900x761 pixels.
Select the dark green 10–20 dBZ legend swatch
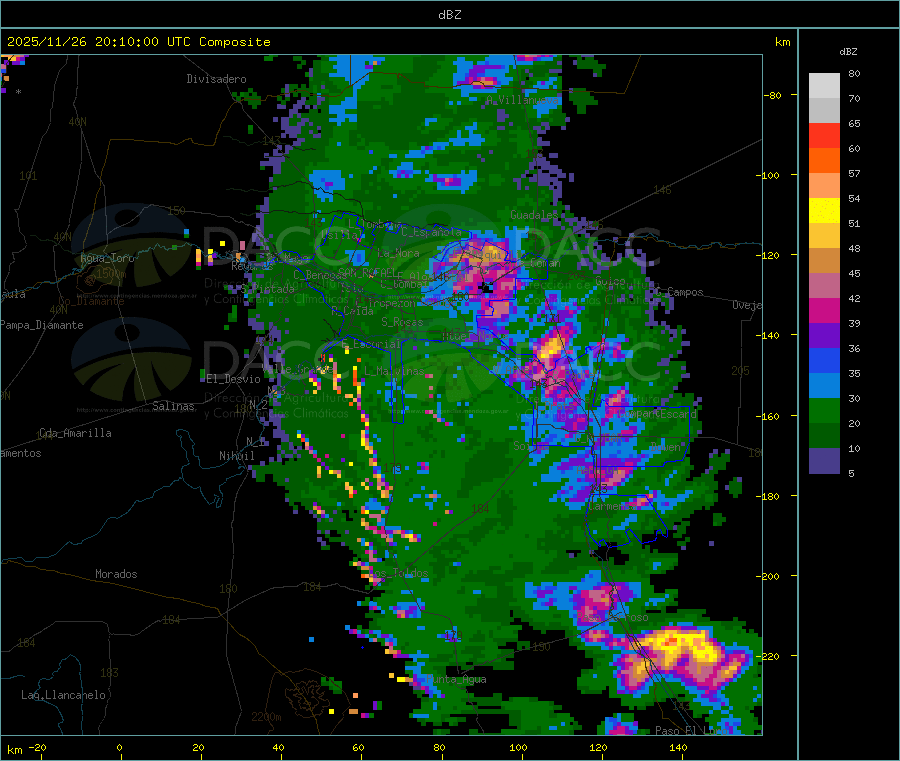point(824,436)
